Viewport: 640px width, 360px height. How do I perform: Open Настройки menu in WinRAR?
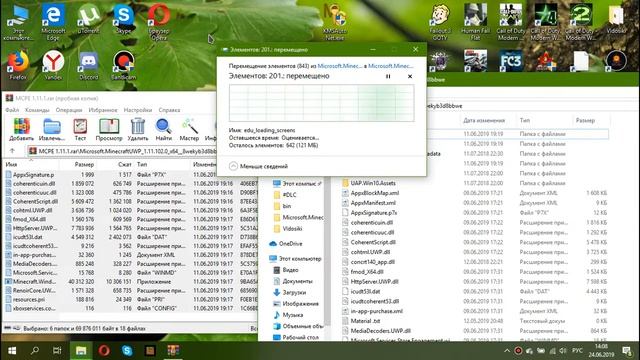coord(138,110)
